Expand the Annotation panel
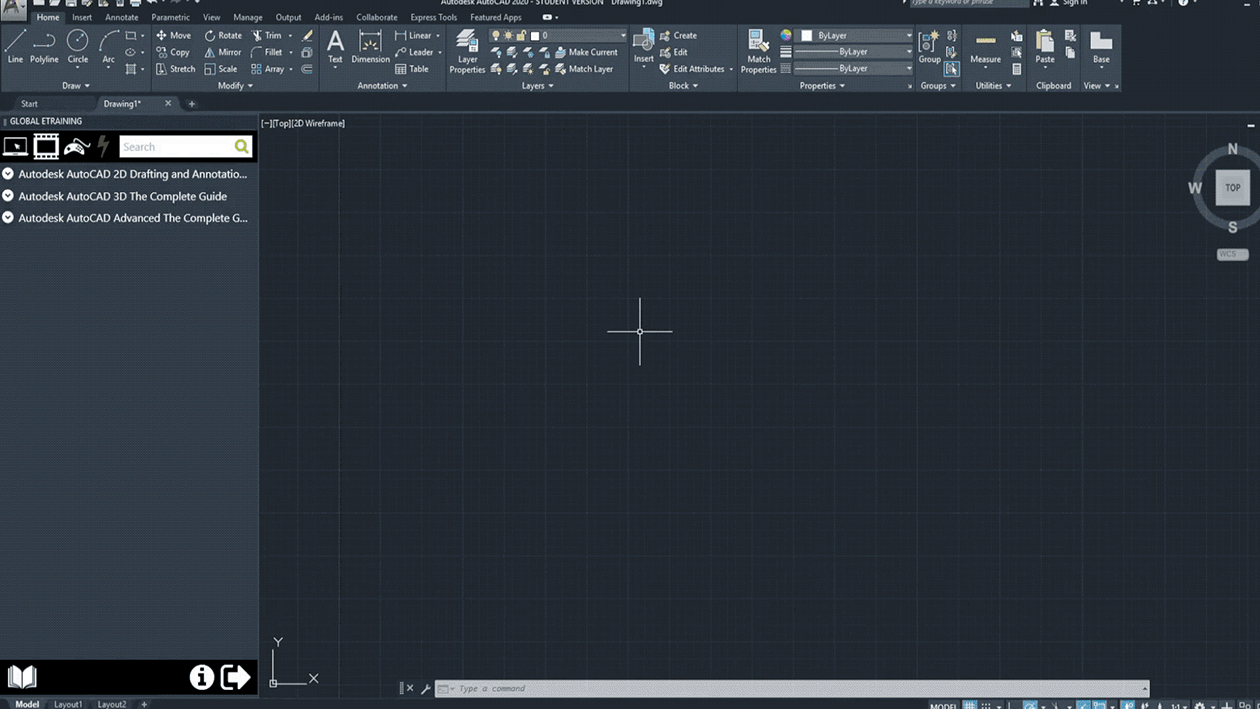1260x709 pixels. pos(382,85)
